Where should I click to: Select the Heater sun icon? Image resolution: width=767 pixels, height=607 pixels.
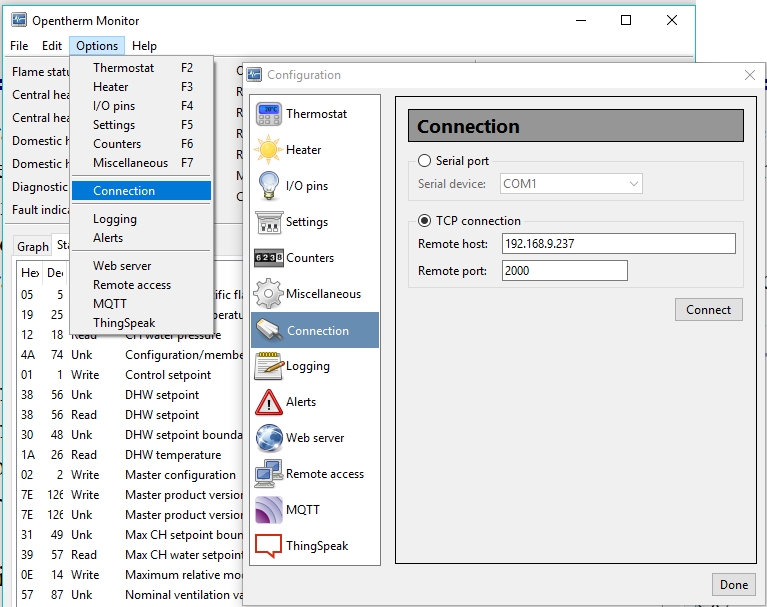click(269, 150)
